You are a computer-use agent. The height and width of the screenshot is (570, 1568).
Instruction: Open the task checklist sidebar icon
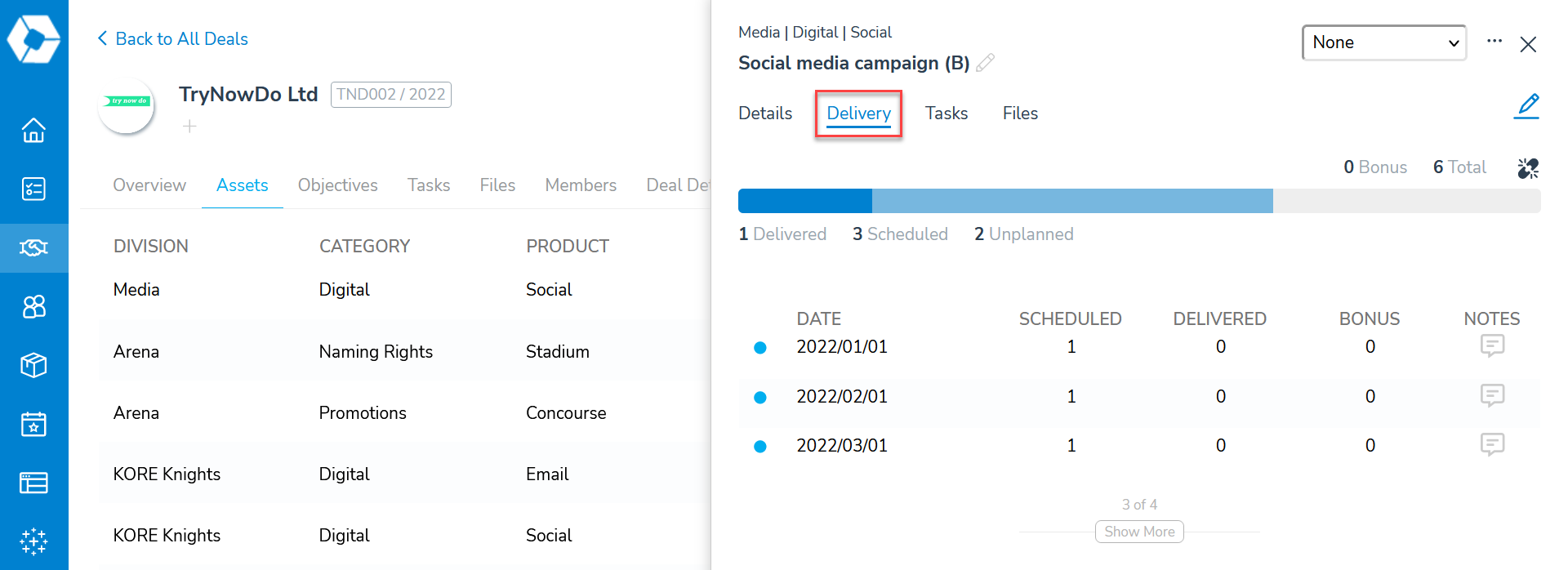click(33, 189)
